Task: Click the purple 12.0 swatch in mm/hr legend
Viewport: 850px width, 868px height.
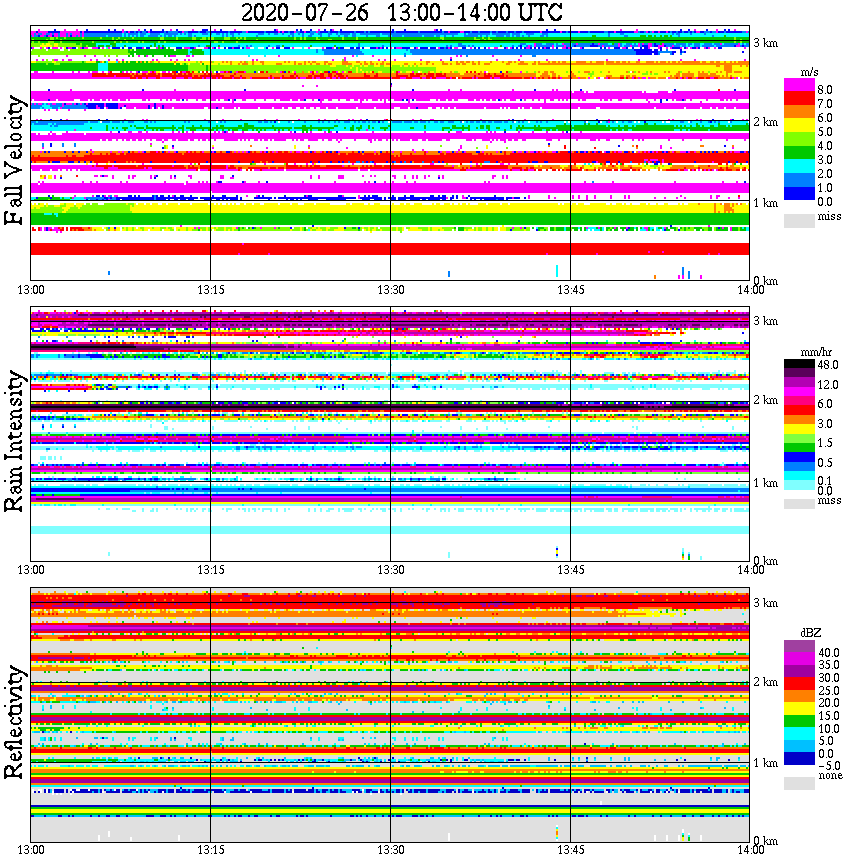Action: [799, 383]
